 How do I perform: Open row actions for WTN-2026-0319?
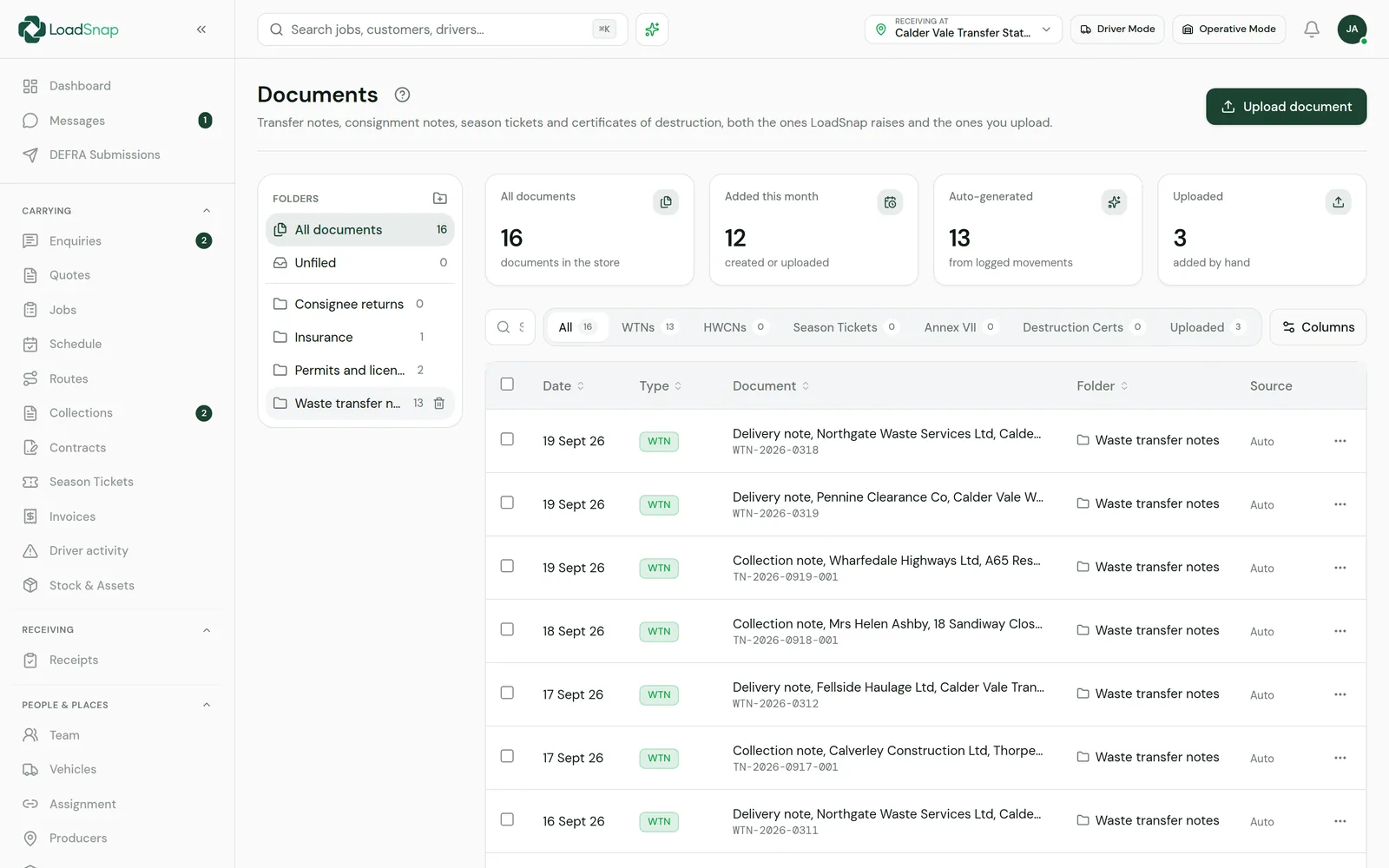click(x=1340, y=504)
